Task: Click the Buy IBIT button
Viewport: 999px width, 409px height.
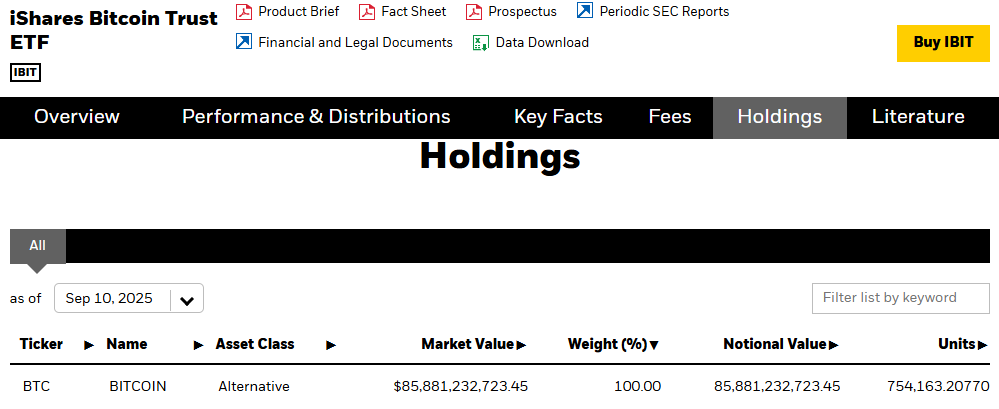Action: click(943, 43)
